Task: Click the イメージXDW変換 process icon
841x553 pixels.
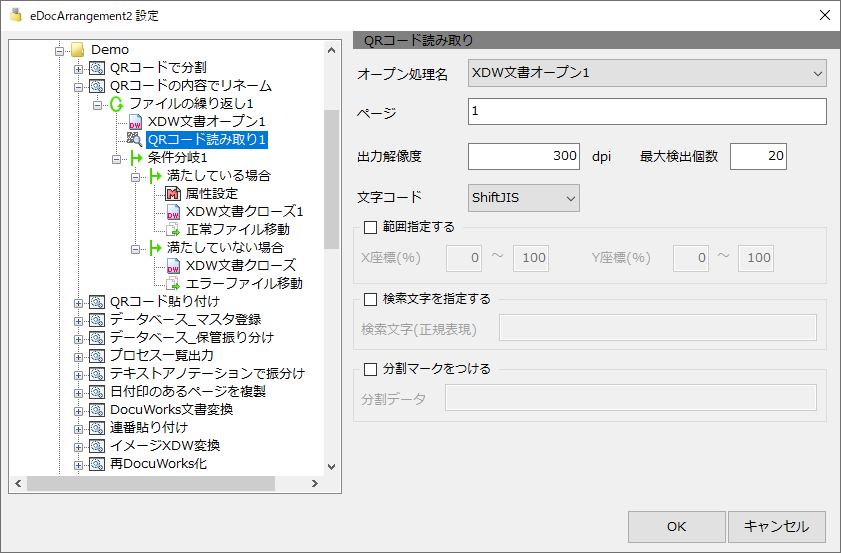Action: 97,446
